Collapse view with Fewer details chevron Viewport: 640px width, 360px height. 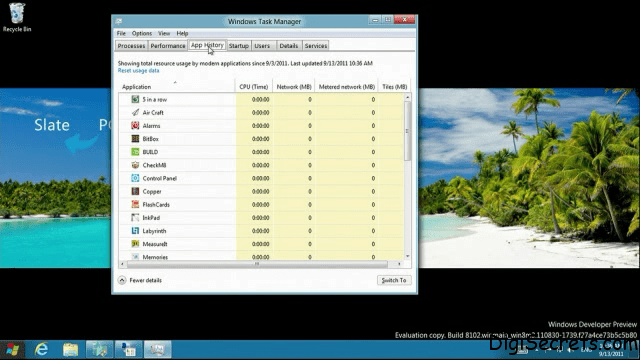(x=122, y=280)
